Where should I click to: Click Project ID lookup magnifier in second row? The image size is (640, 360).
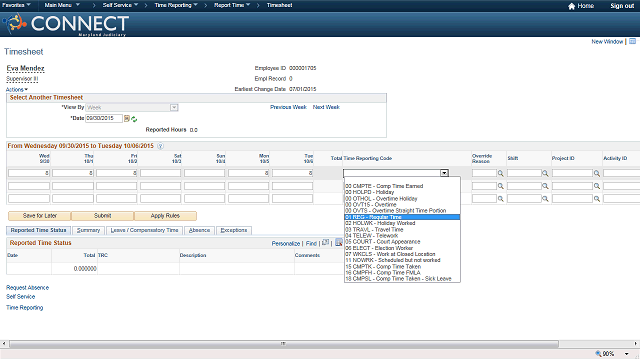(597, 186)
